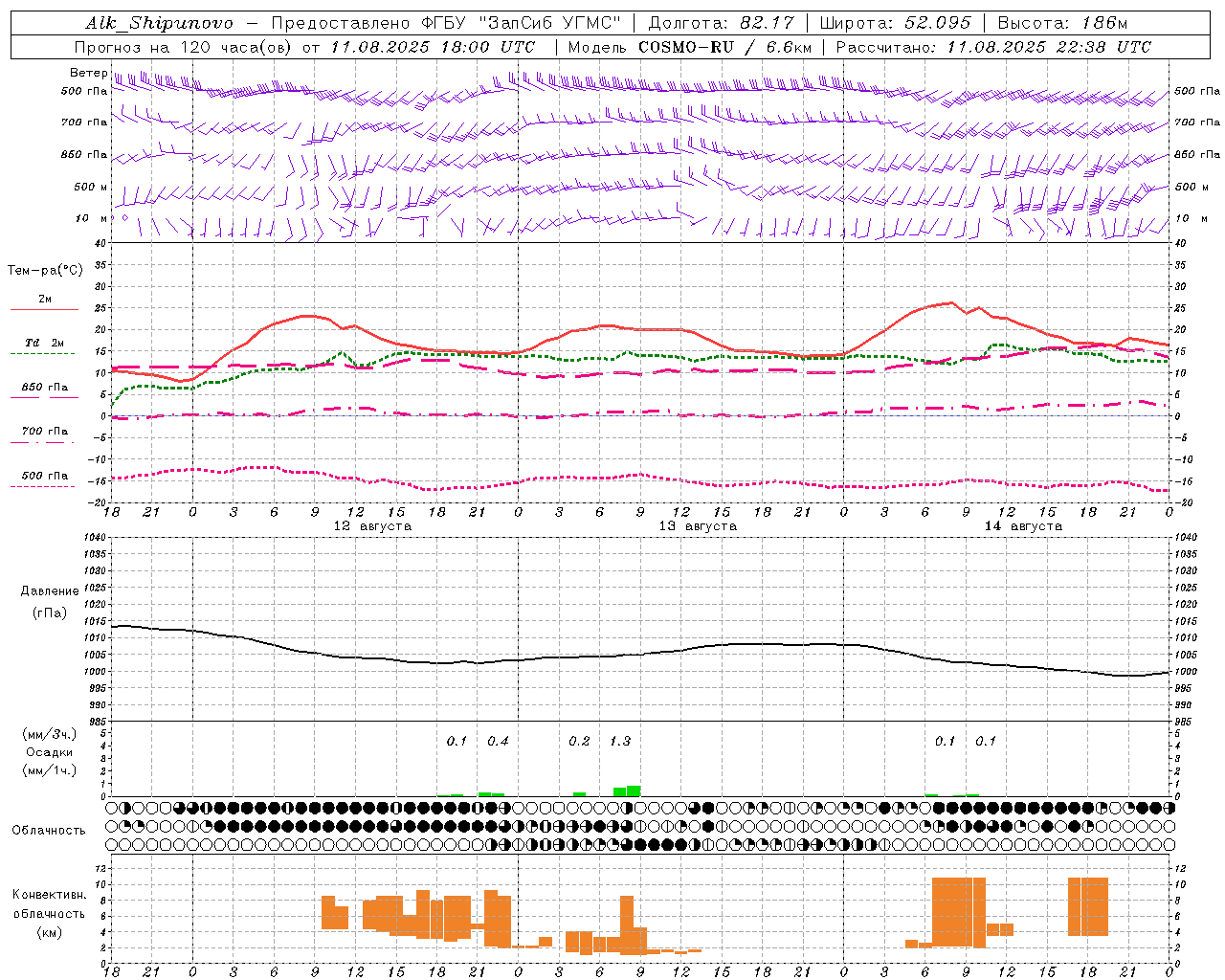Image resolution: width=1225 pixels, height=980 pixels.
Task: Click the forecast start time 11.08.2025 18:00 UTC
Action: pyautogui.click(x=434, y=47)
